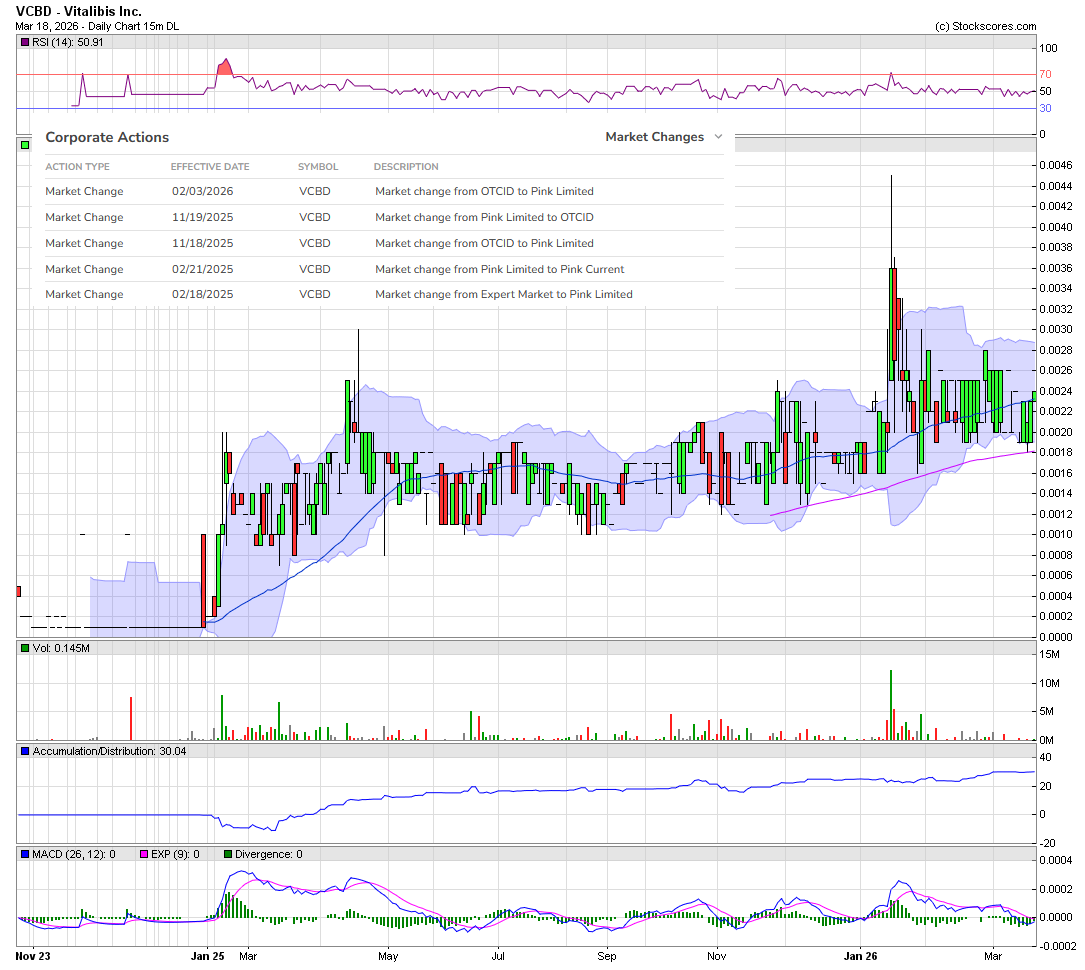This screenshot has width=1085, height=970.
Task: Click the Nov 23 time axis label
Action: point(33,956)
